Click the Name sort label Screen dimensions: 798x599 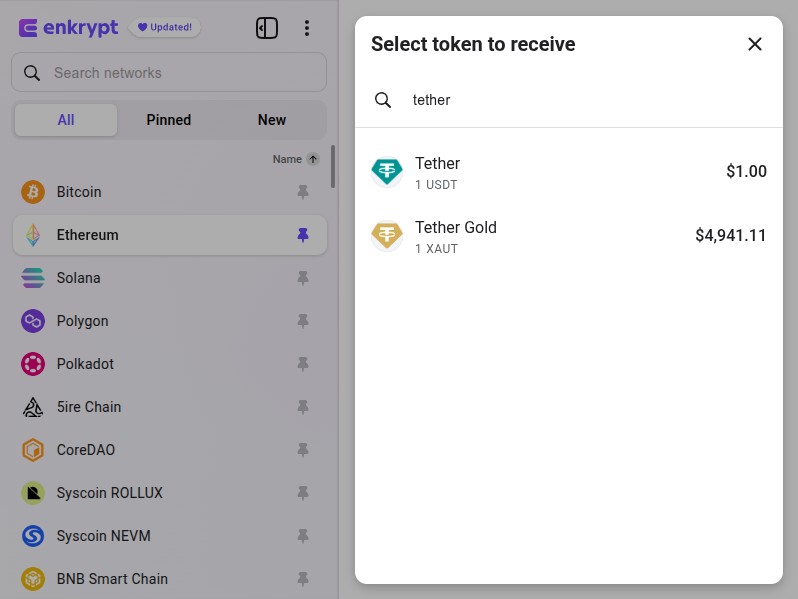287,159
